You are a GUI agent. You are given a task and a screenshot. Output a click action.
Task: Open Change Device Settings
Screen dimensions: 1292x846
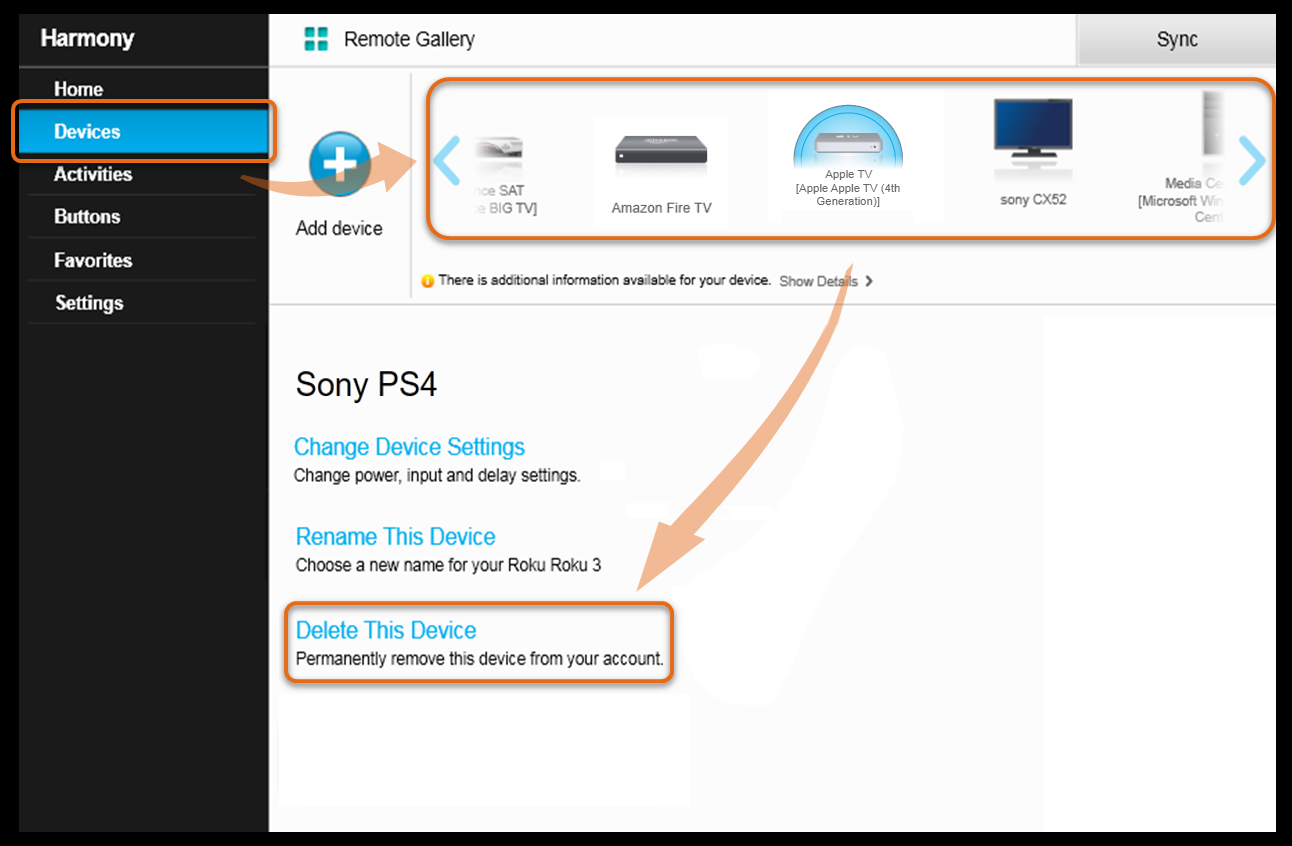(x=409, y=447)
